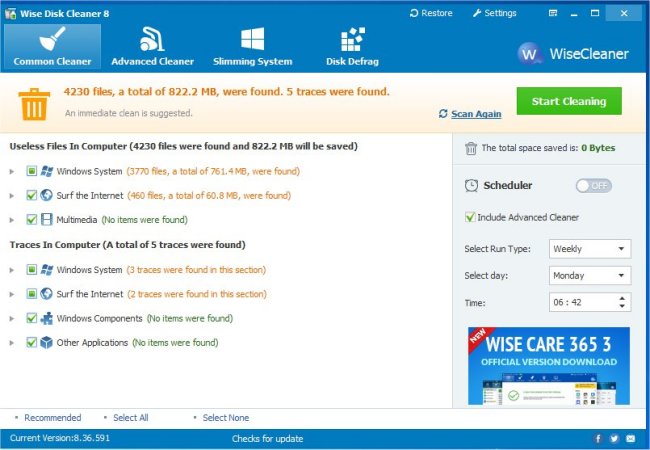Screen dimensions: 650x450
Task: Click Checks for update in status bar
Action: pos(267,438)
